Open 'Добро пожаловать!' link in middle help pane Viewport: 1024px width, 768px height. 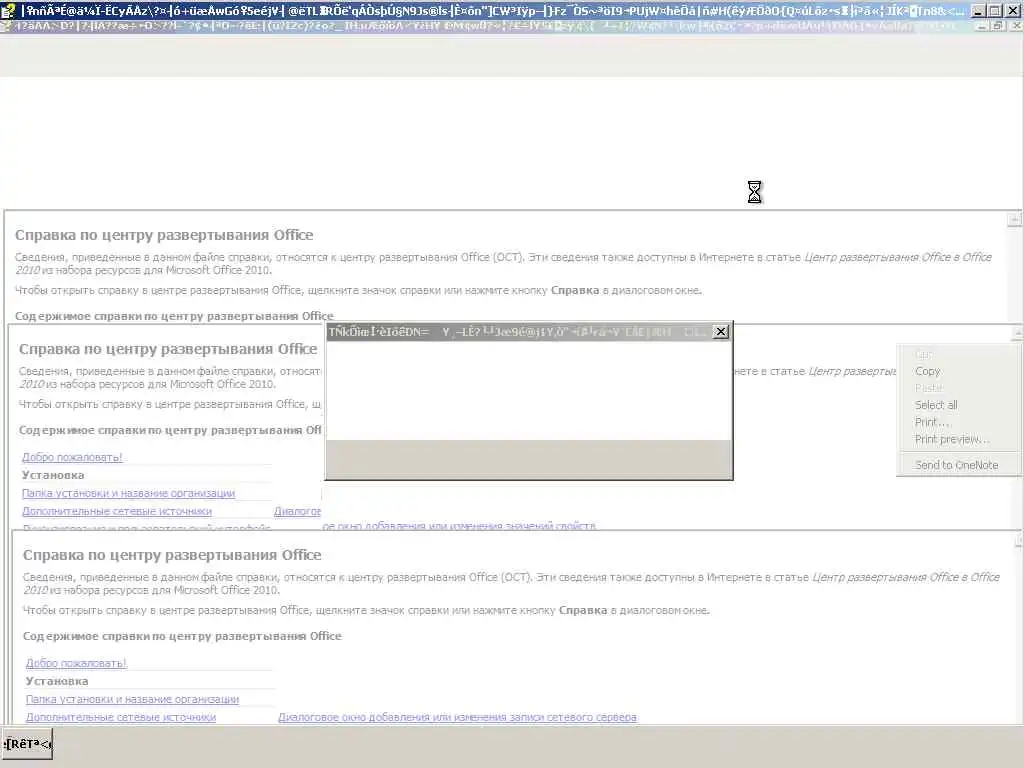pos(72,457)
